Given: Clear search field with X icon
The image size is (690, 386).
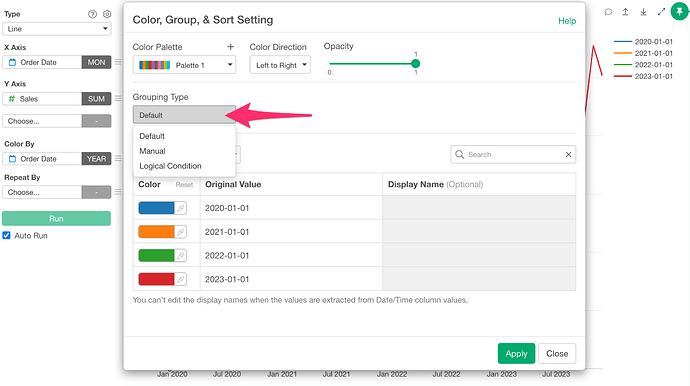Looking at the screenshot, I should (568, 154).
